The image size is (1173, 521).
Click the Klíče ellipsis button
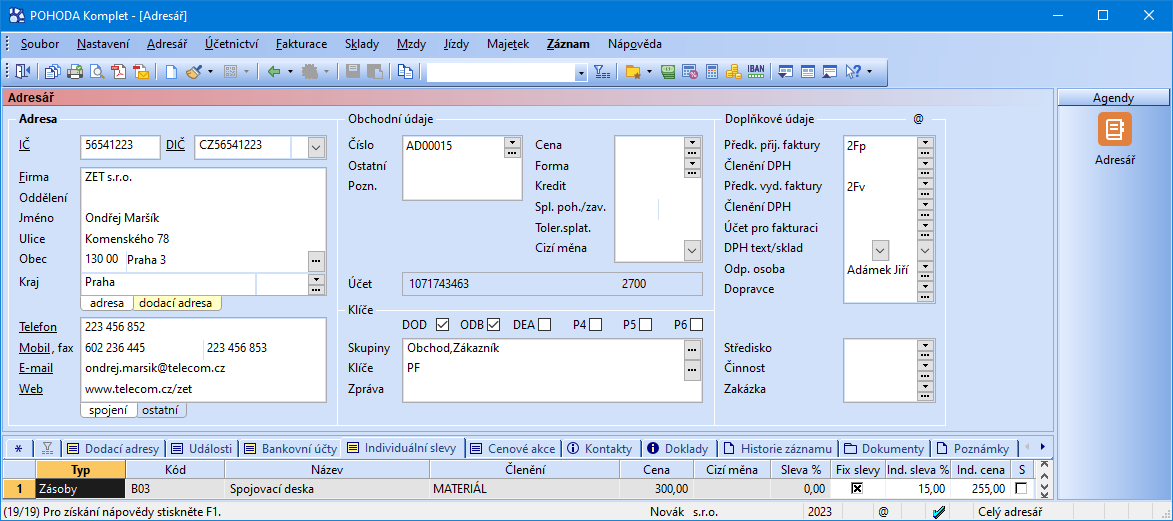click(x=692, y=368)
